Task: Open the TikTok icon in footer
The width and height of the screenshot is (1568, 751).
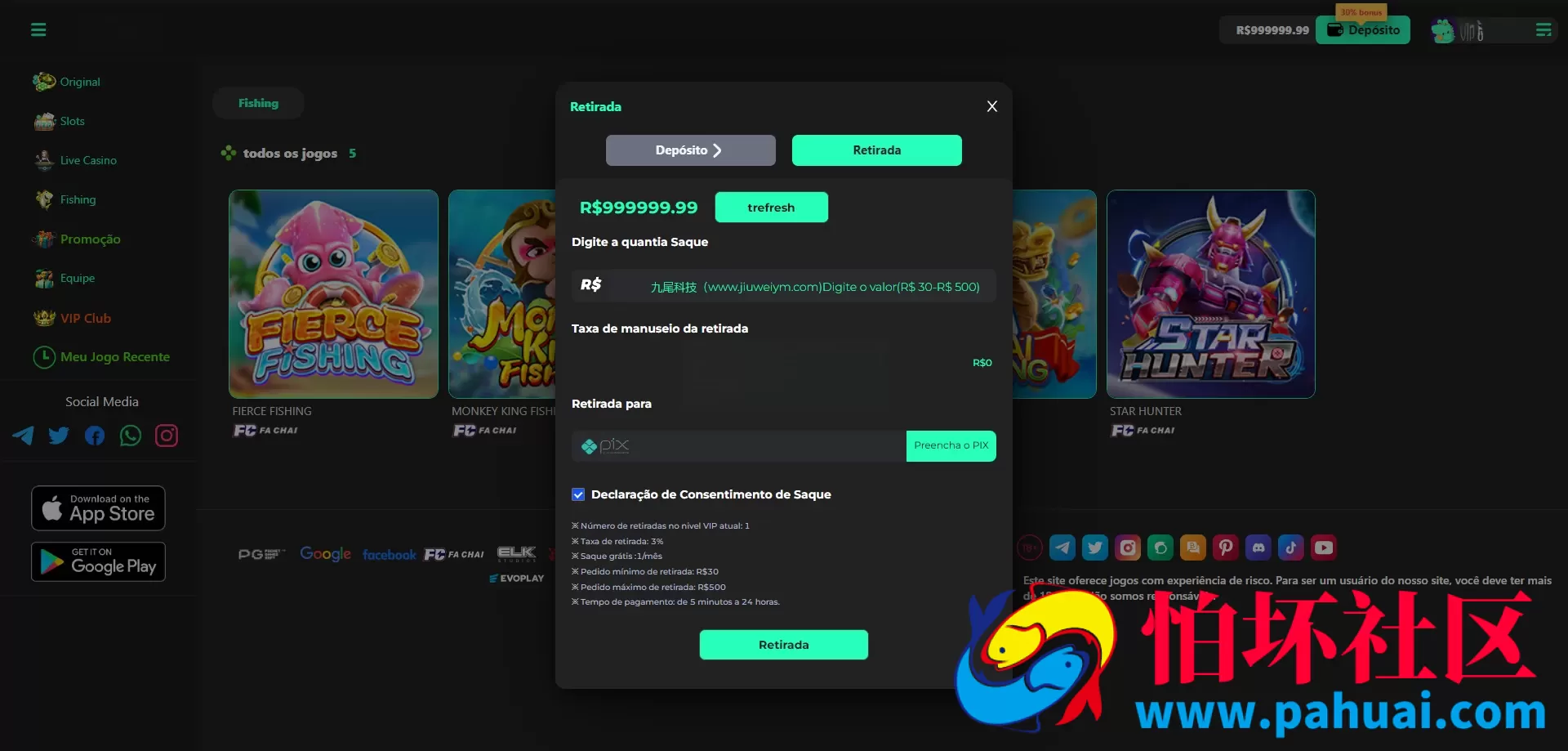Action: [1291, 548]
